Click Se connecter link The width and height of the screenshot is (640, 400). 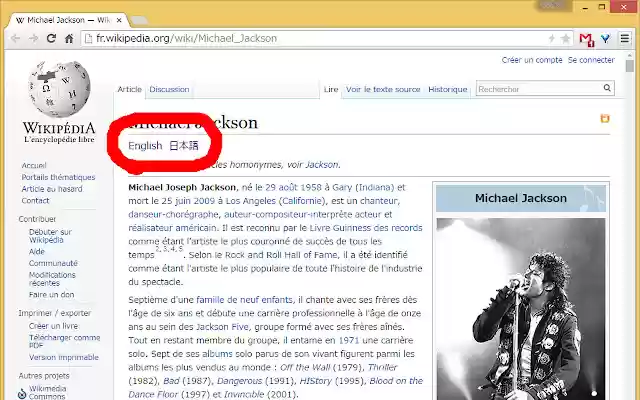[591, 60]
